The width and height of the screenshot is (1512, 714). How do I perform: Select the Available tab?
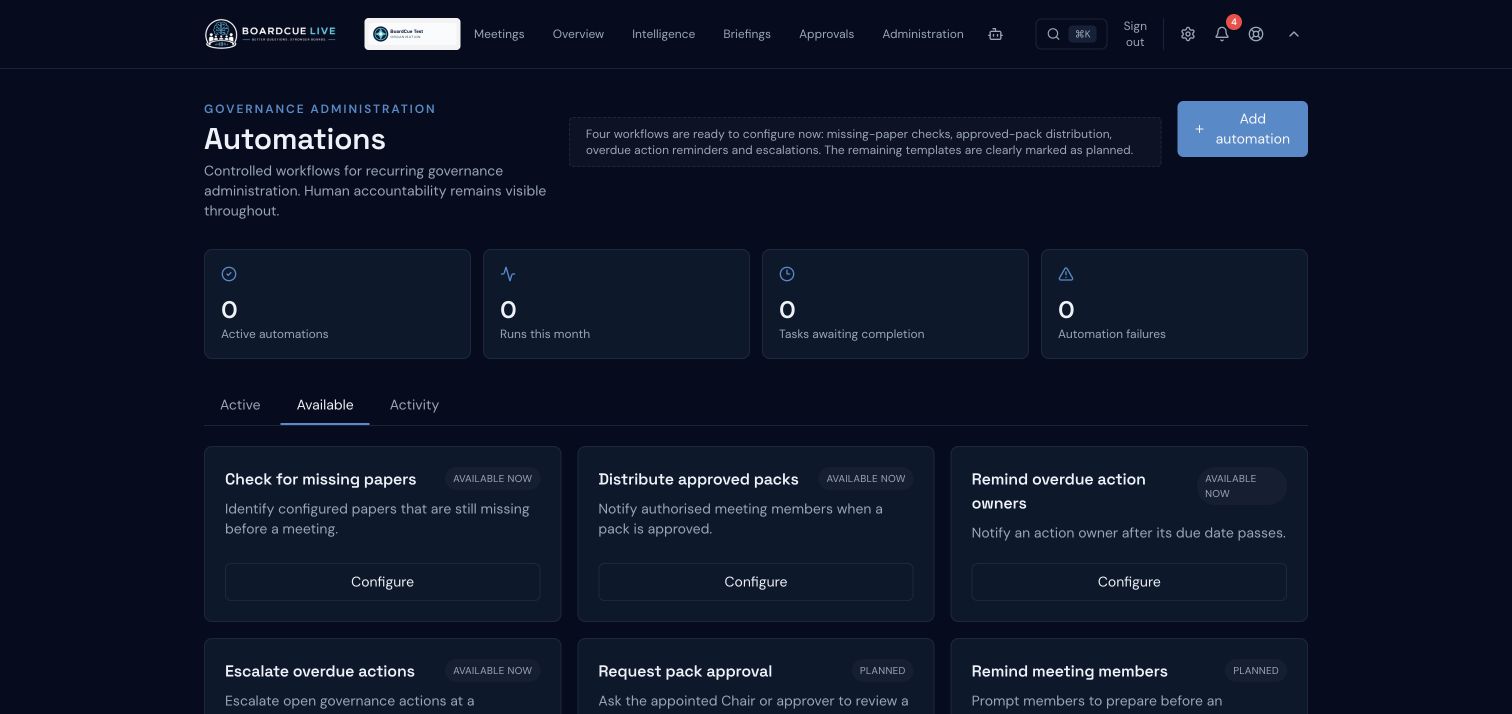point(325,405)
